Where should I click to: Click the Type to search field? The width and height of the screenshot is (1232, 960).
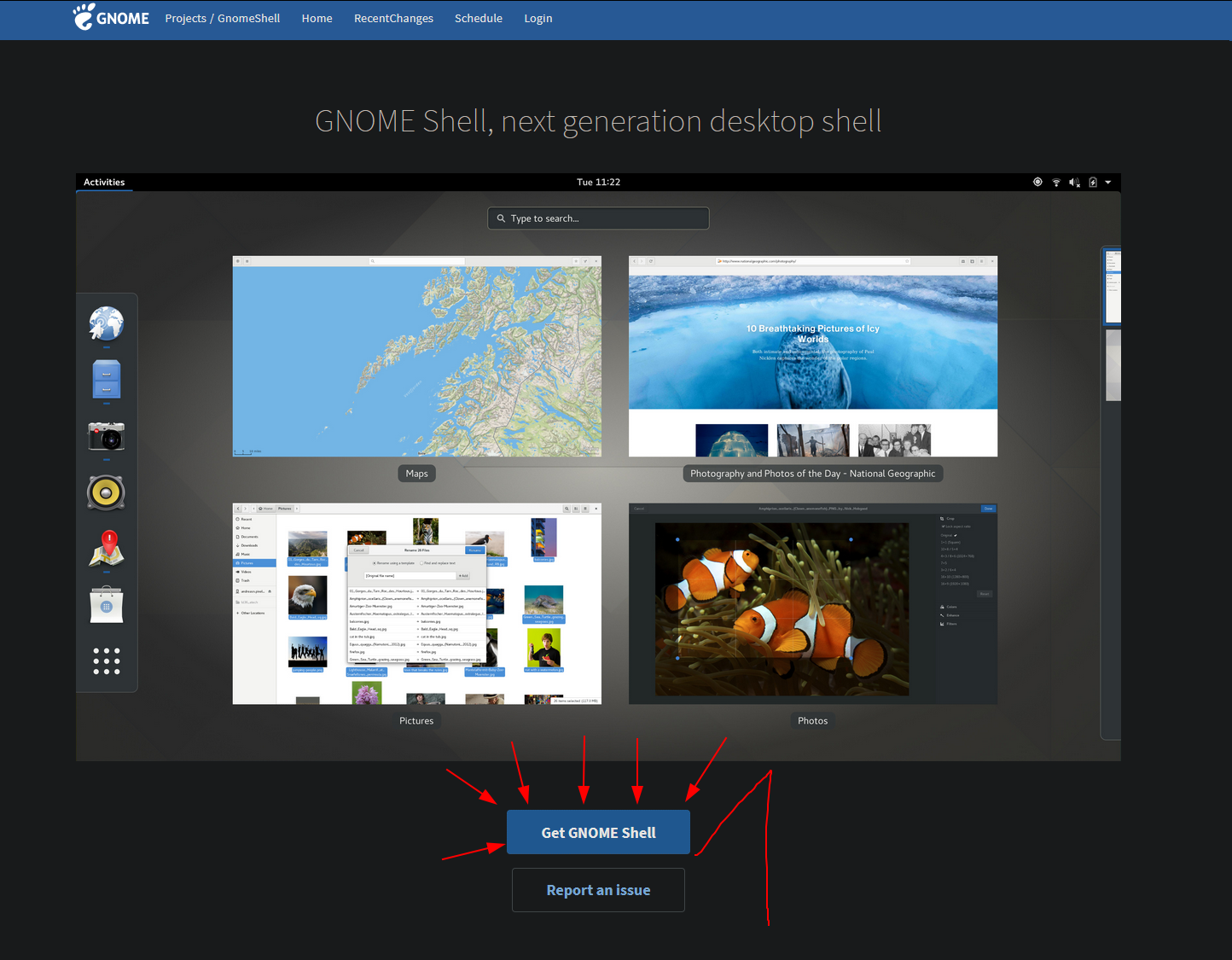tap(598, 218)
